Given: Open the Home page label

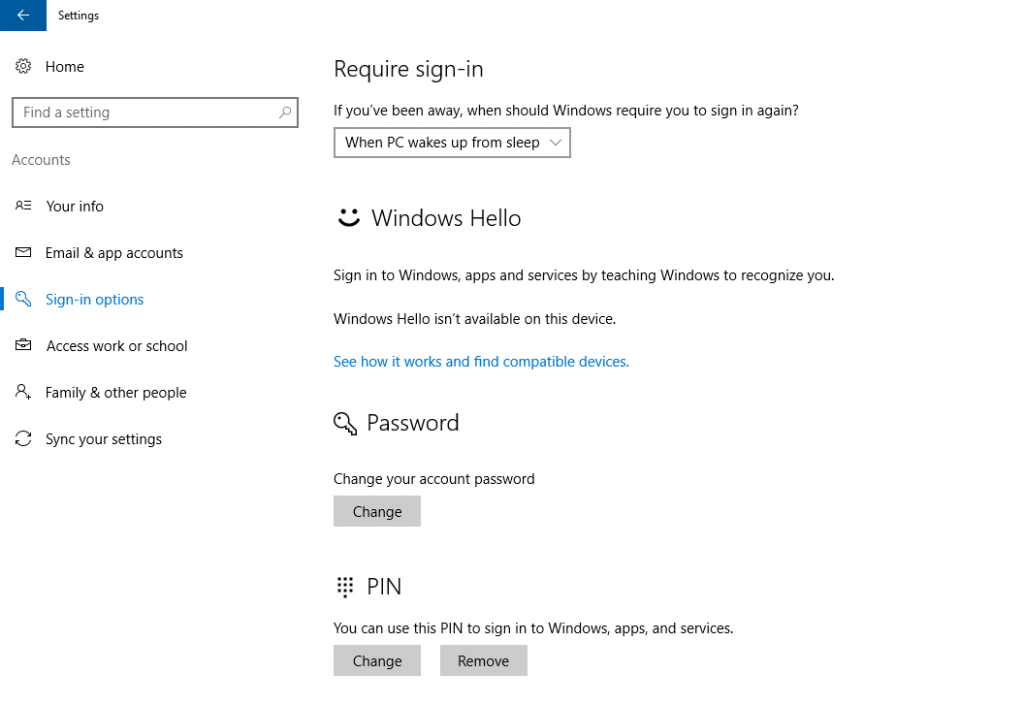Looking at the screenshot, I should click(x=65, y=67).
